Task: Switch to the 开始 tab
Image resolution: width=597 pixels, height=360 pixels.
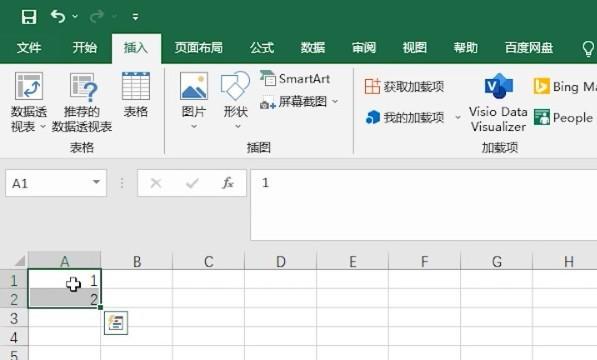Action: [85, 48]
